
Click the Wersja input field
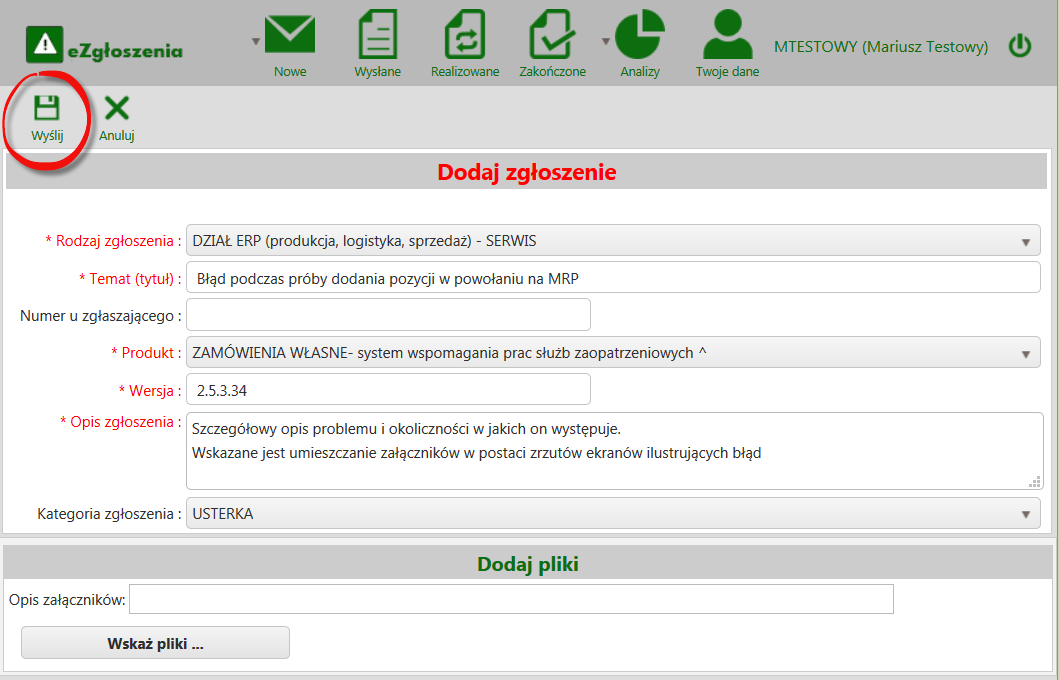[x=388, y=390]
